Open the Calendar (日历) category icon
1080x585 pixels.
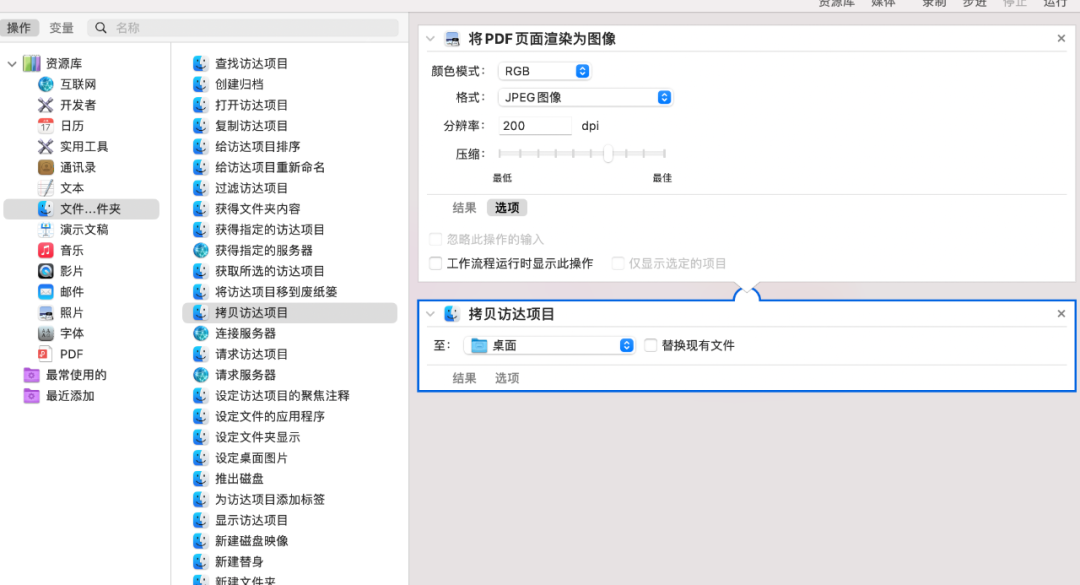pyautogui.click(x=45, y=125)
